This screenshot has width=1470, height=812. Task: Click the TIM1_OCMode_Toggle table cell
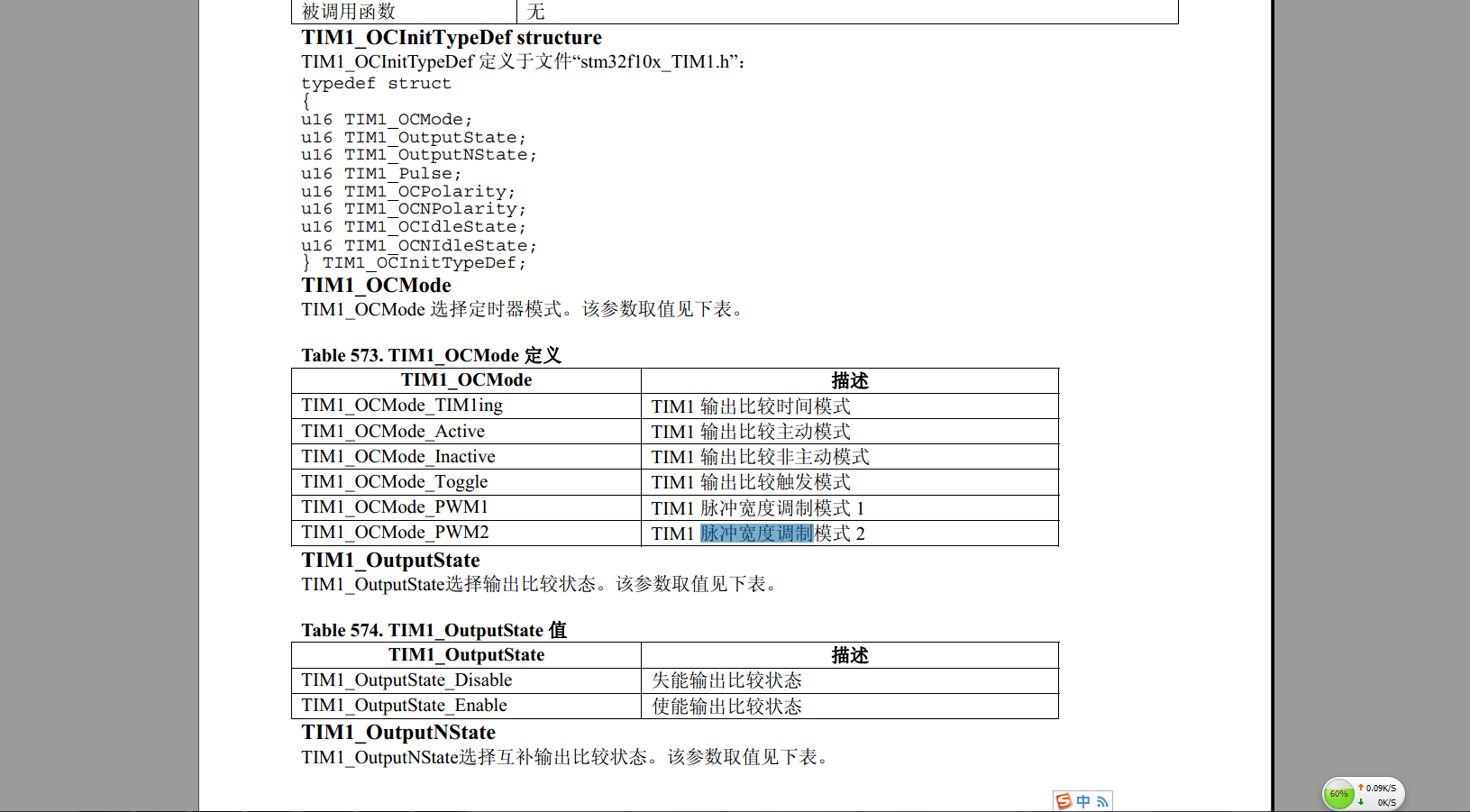coord(395,482)
